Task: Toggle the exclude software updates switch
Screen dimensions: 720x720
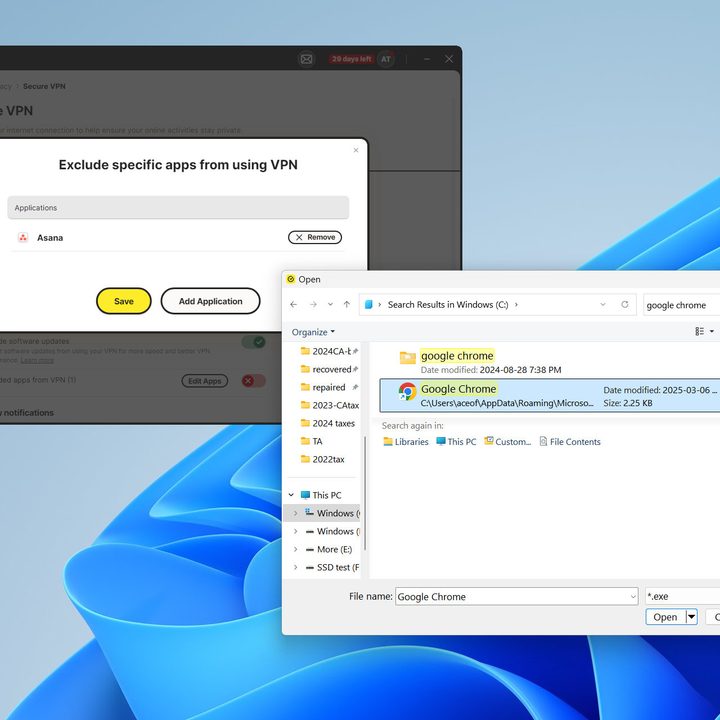Action: (253, 342)
